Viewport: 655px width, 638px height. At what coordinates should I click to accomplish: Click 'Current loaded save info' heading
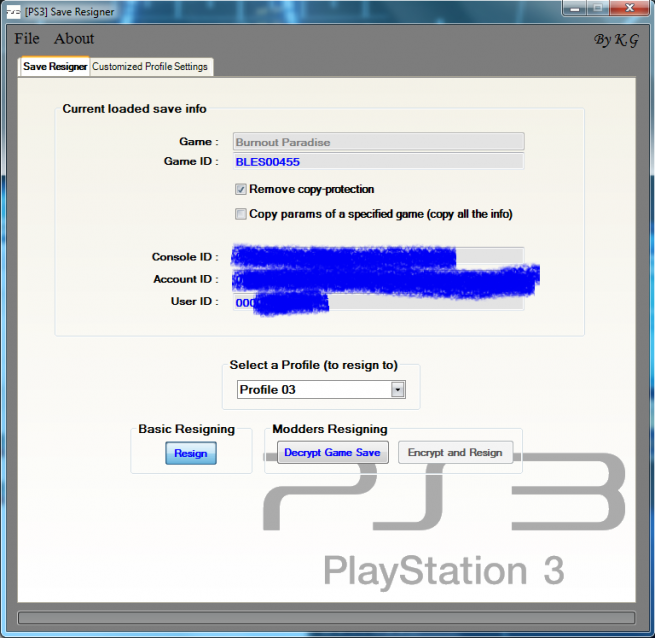pyautogui.click(x=135, y=109)
